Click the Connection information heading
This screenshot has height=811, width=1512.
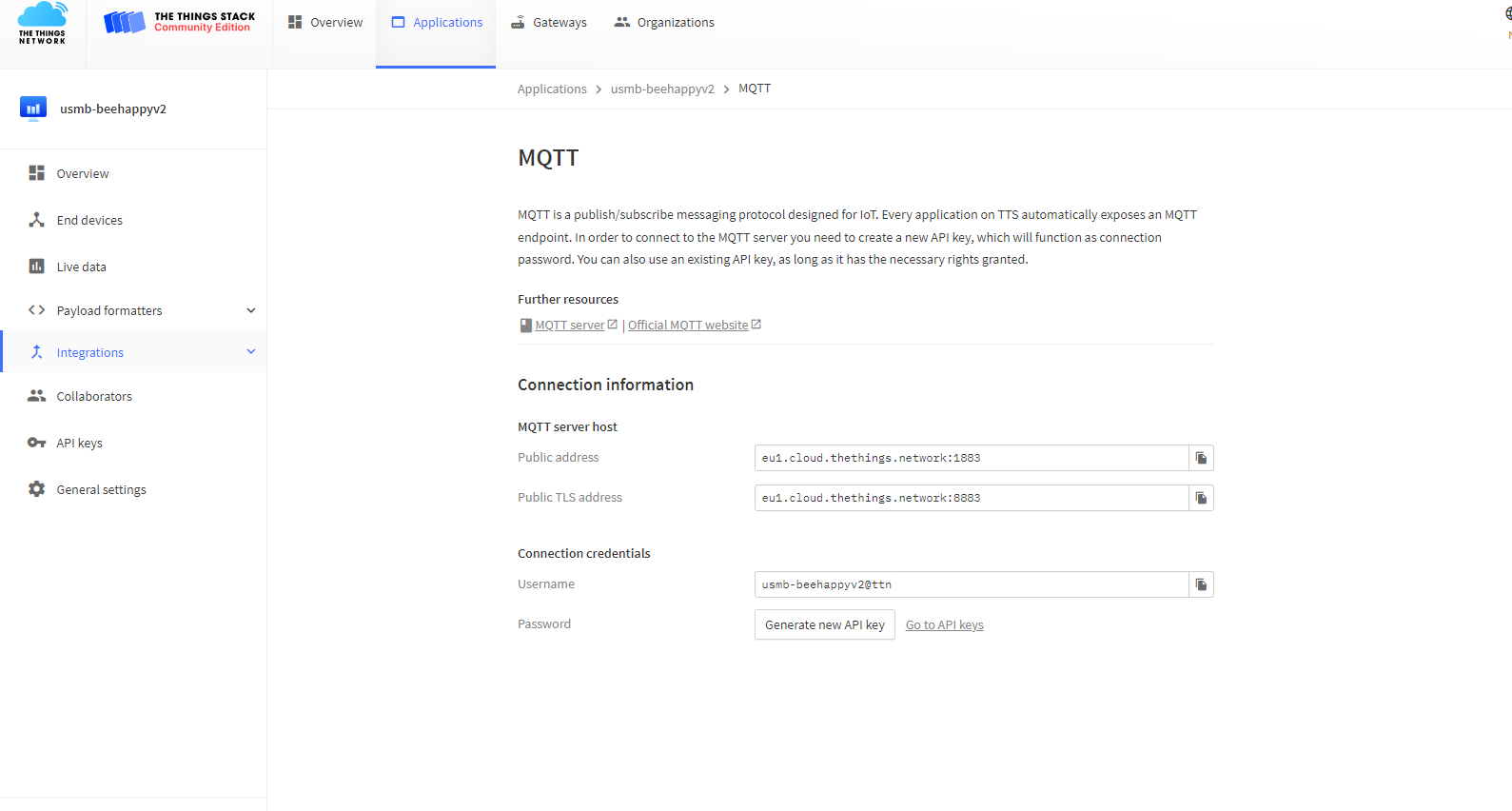coord(605,385)
